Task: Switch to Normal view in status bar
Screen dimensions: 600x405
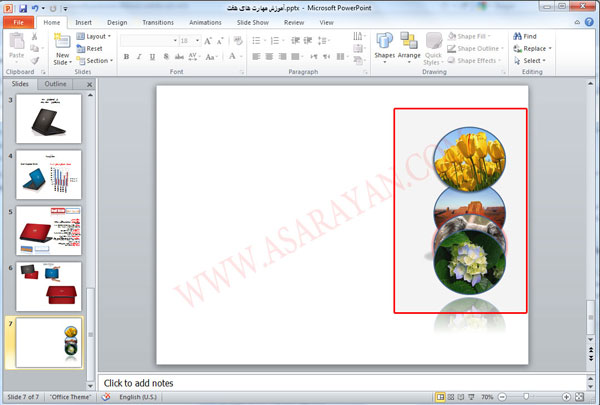Action: click(x=440, y=397)
